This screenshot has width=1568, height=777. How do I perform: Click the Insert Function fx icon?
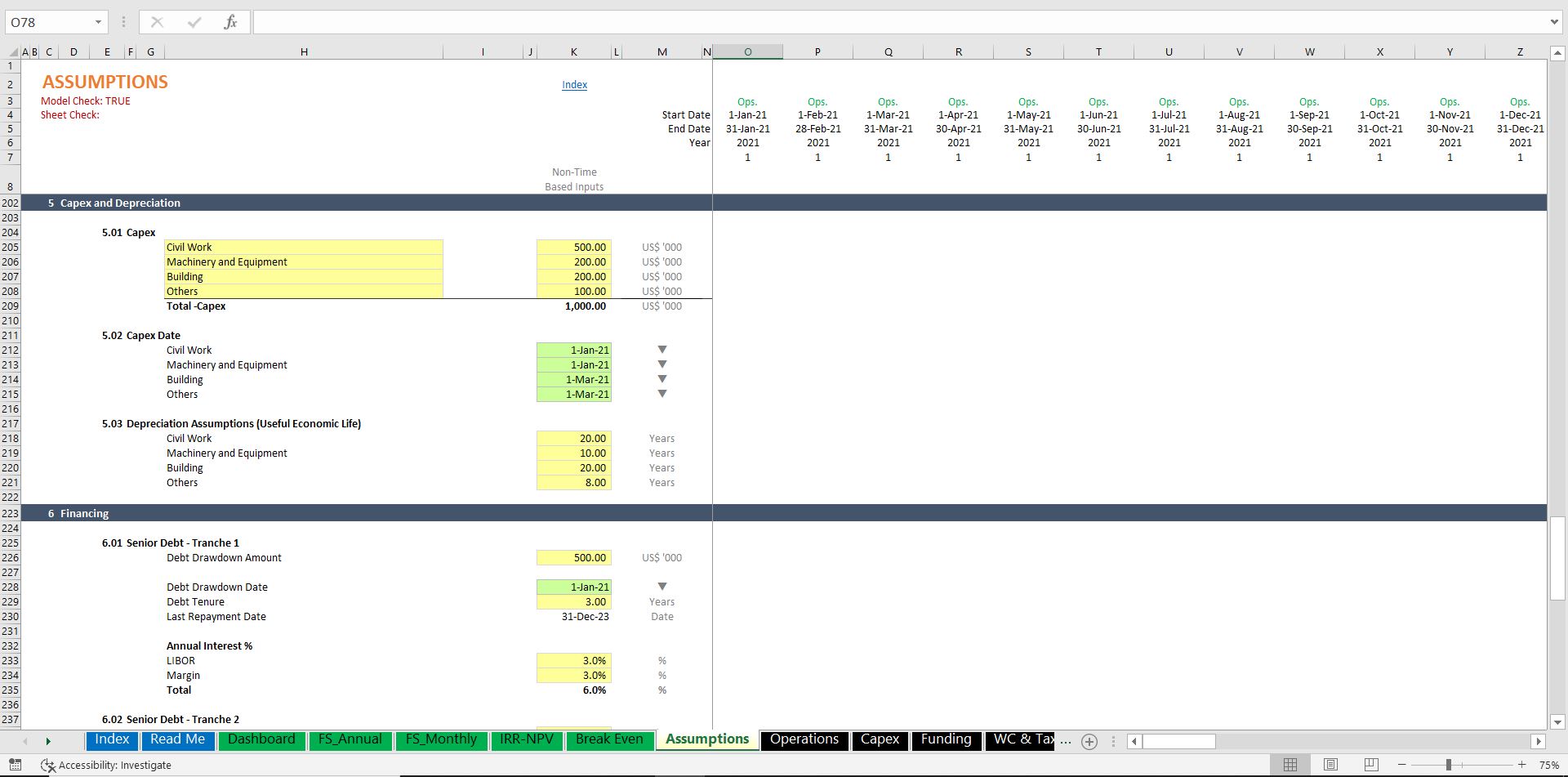(x=230, y=22)
